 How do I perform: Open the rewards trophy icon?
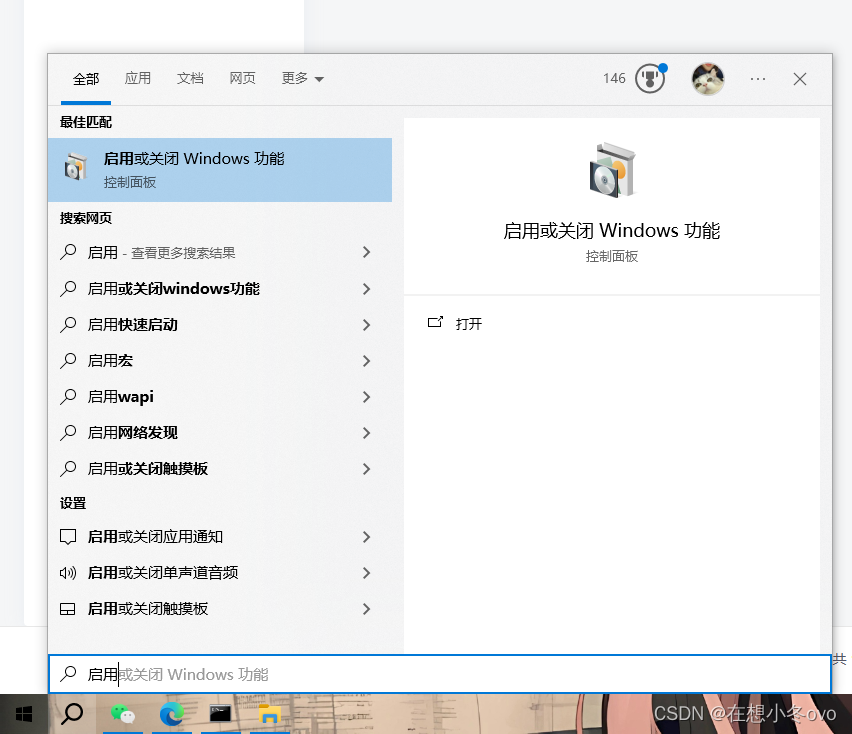click(650, 78)
